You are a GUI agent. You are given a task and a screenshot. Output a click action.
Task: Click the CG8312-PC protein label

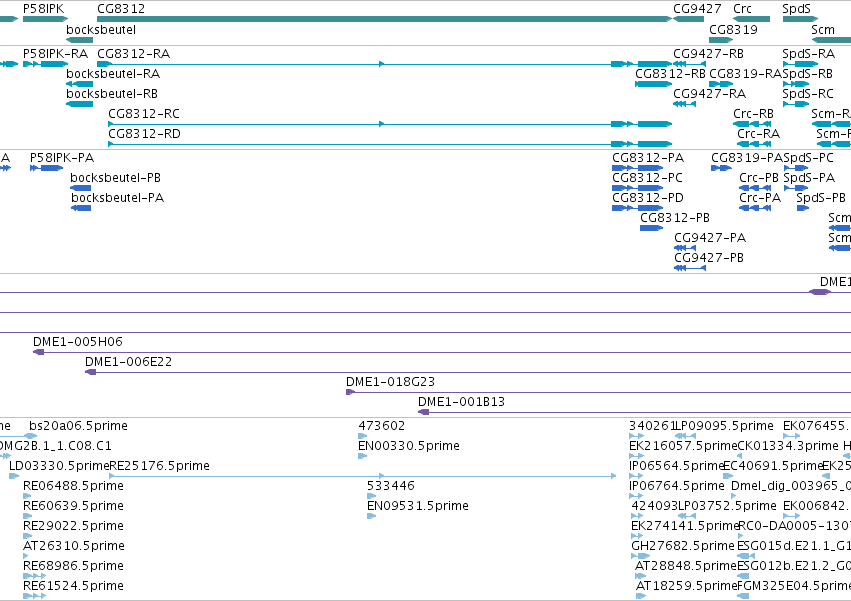[x=647, y=178]
